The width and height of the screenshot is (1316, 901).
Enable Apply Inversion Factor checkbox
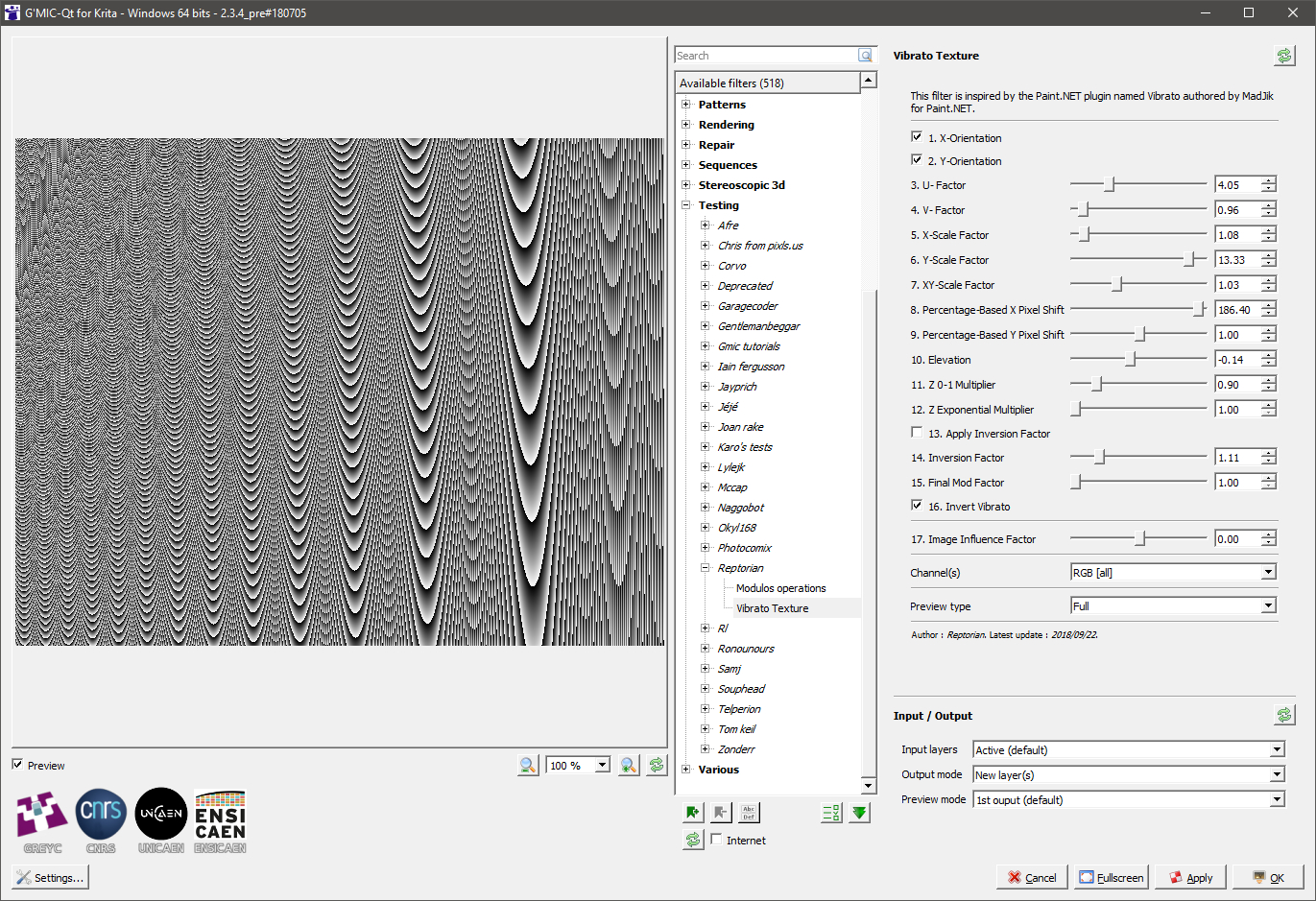917,433
